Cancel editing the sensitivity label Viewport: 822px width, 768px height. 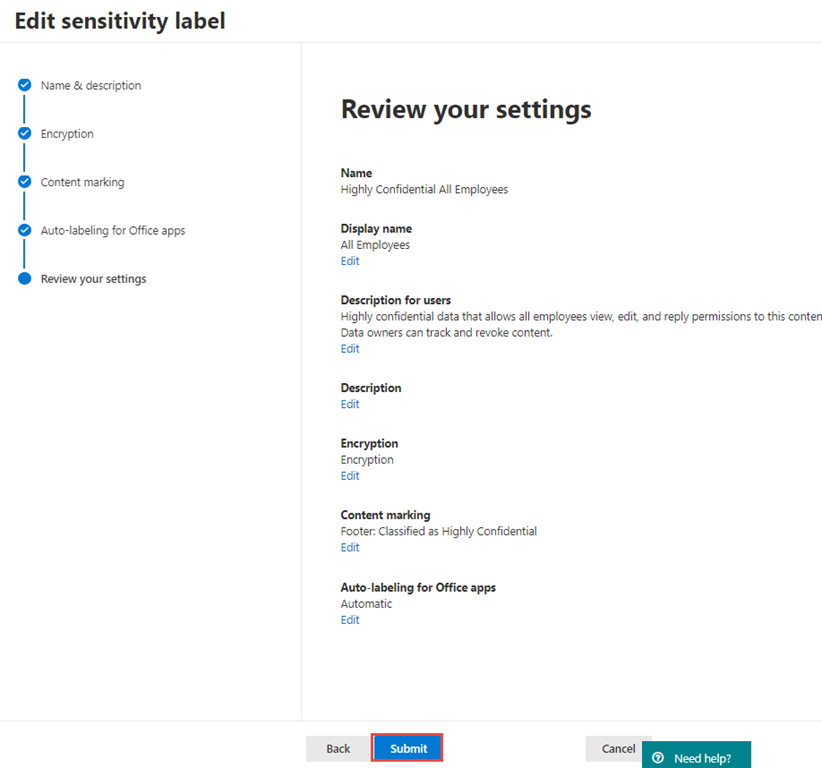coord(618,748)
